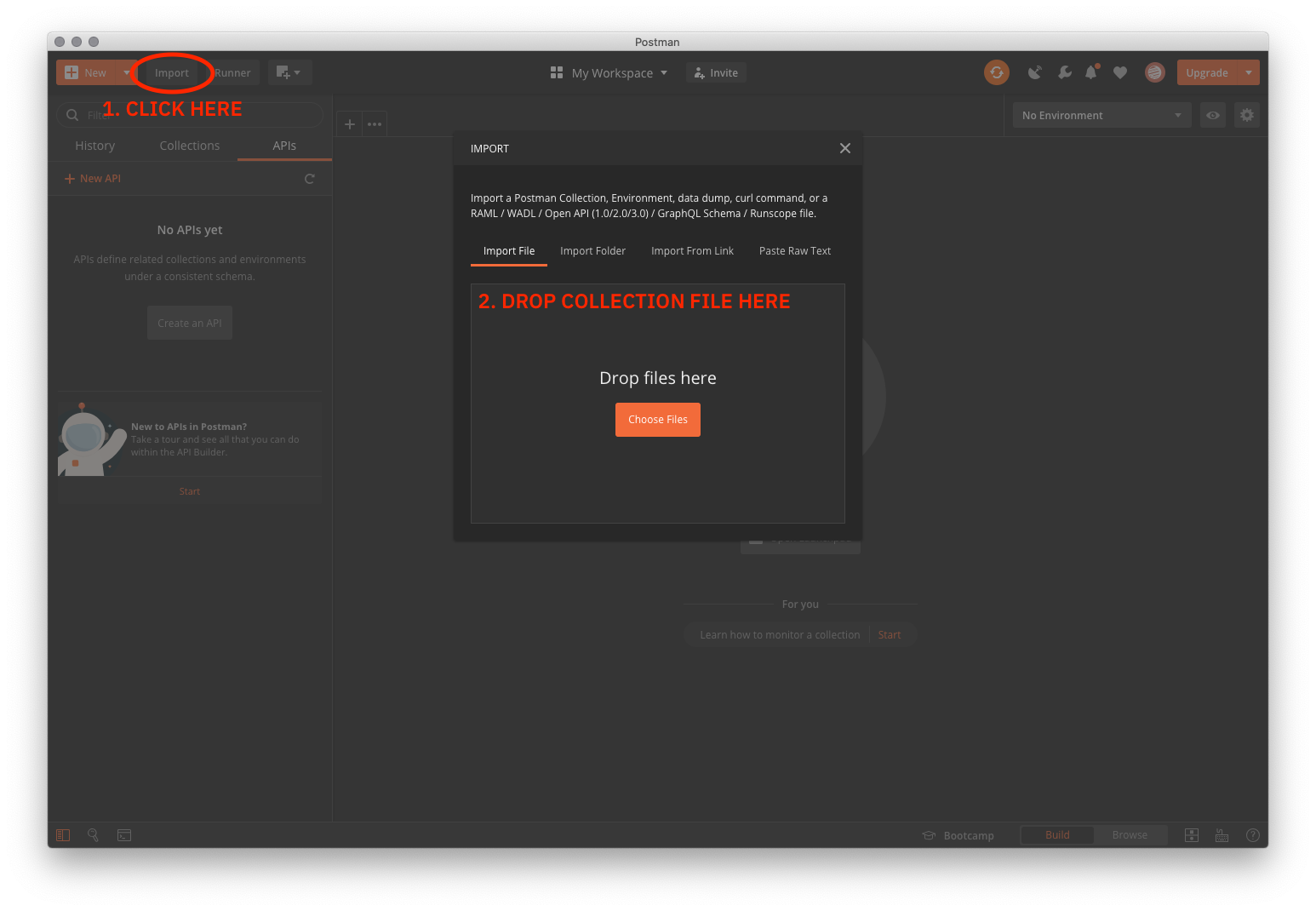The image size is (1316, 911).
Task: Switch to Build mode
Action: (x=1057, y=835)
